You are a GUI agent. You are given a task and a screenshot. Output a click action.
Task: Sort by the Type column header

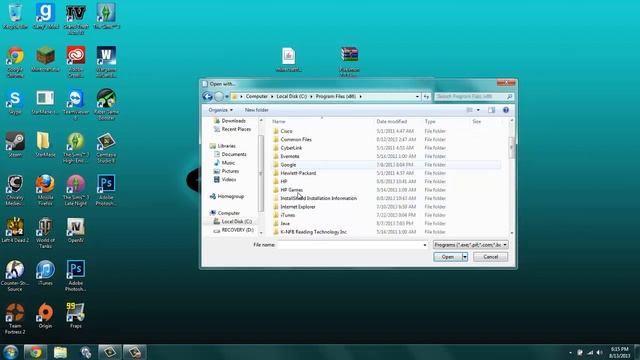pyautogui.click(x=430, y=122)
